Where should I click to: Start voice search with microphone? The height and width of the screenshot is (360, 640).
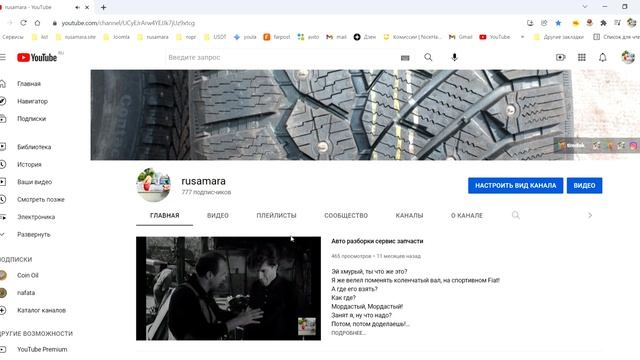tap(454, 58)
